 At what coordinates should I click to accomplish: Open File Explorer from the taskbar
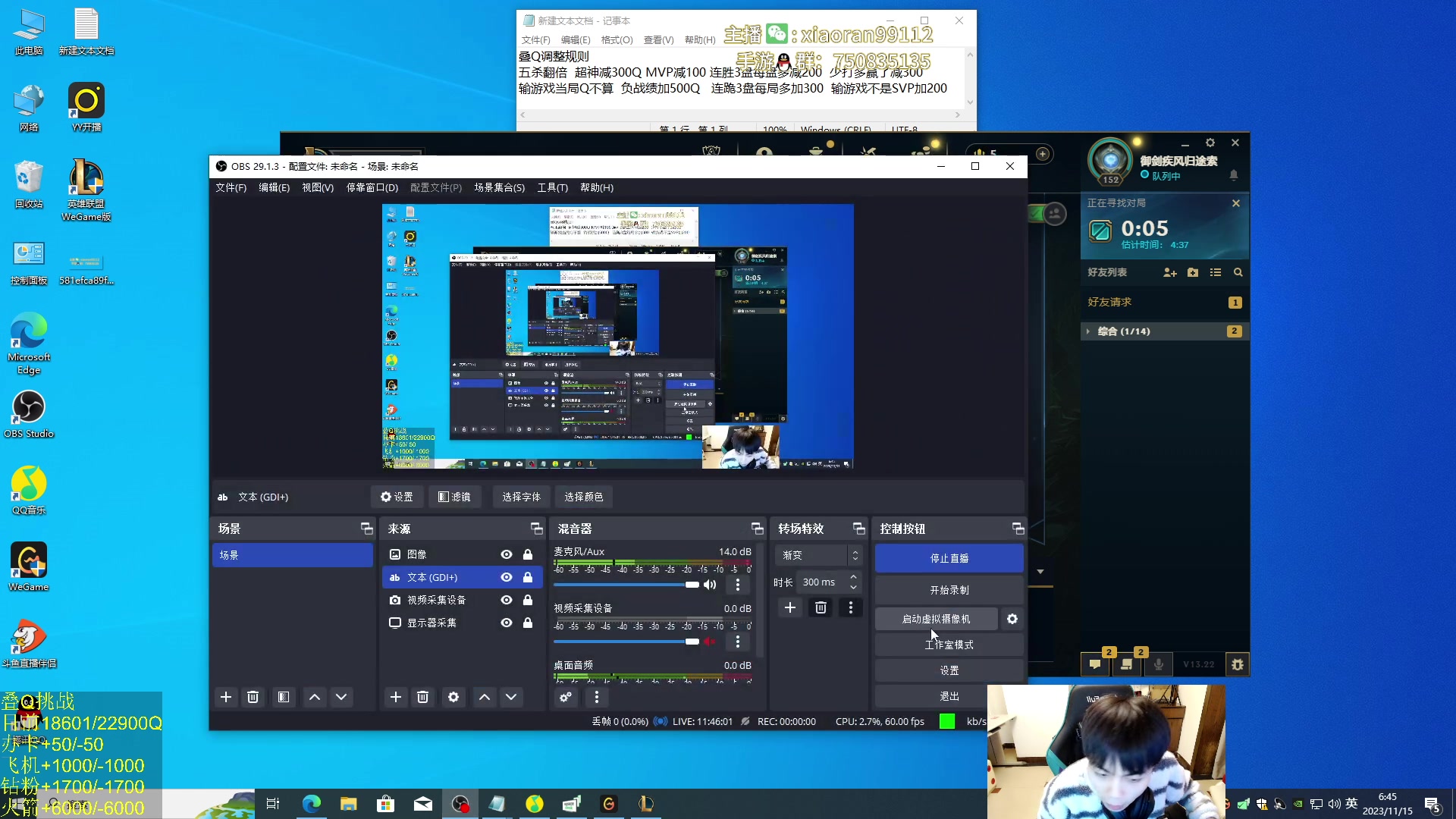click(x=348, y=804)
